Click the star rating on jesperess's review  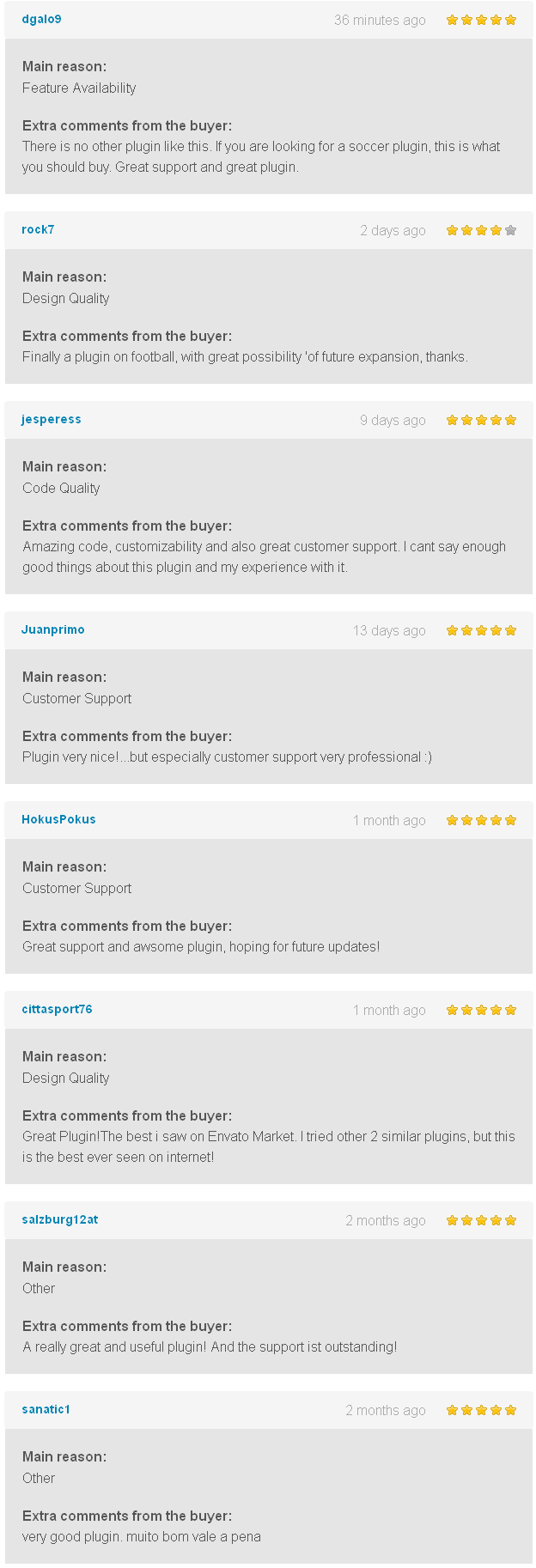point(481,420)
